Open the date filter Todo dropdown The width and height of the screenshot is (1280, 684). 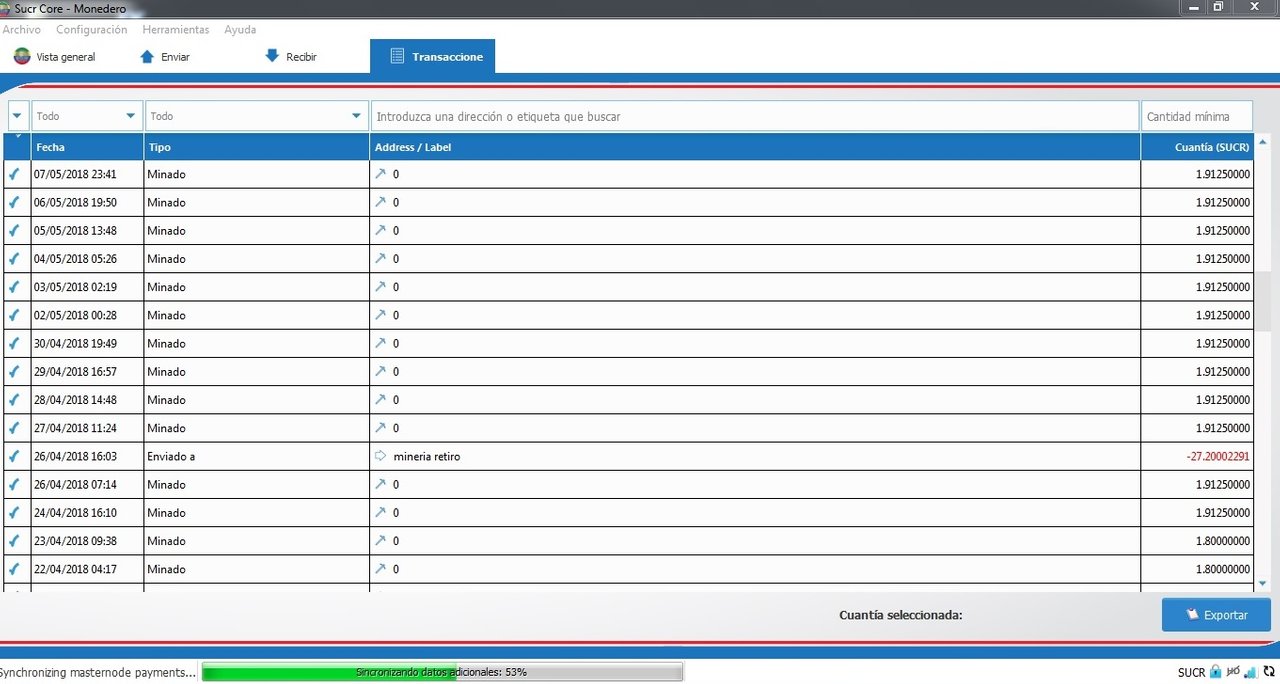87,116
